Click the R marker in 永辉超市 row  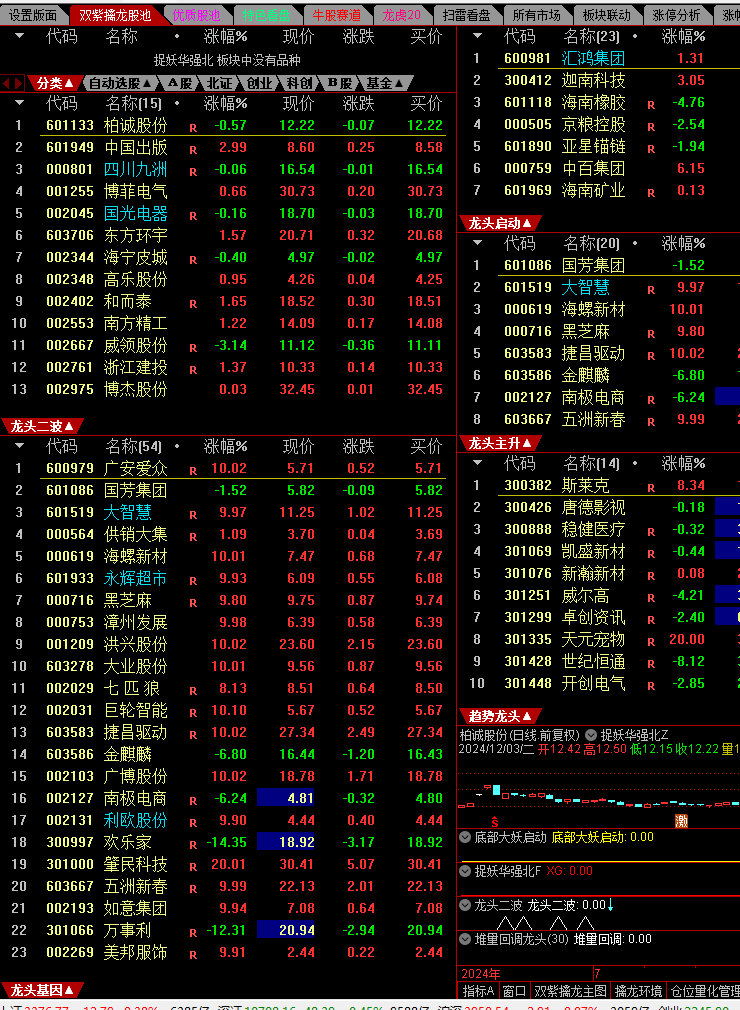click(193, 580)
